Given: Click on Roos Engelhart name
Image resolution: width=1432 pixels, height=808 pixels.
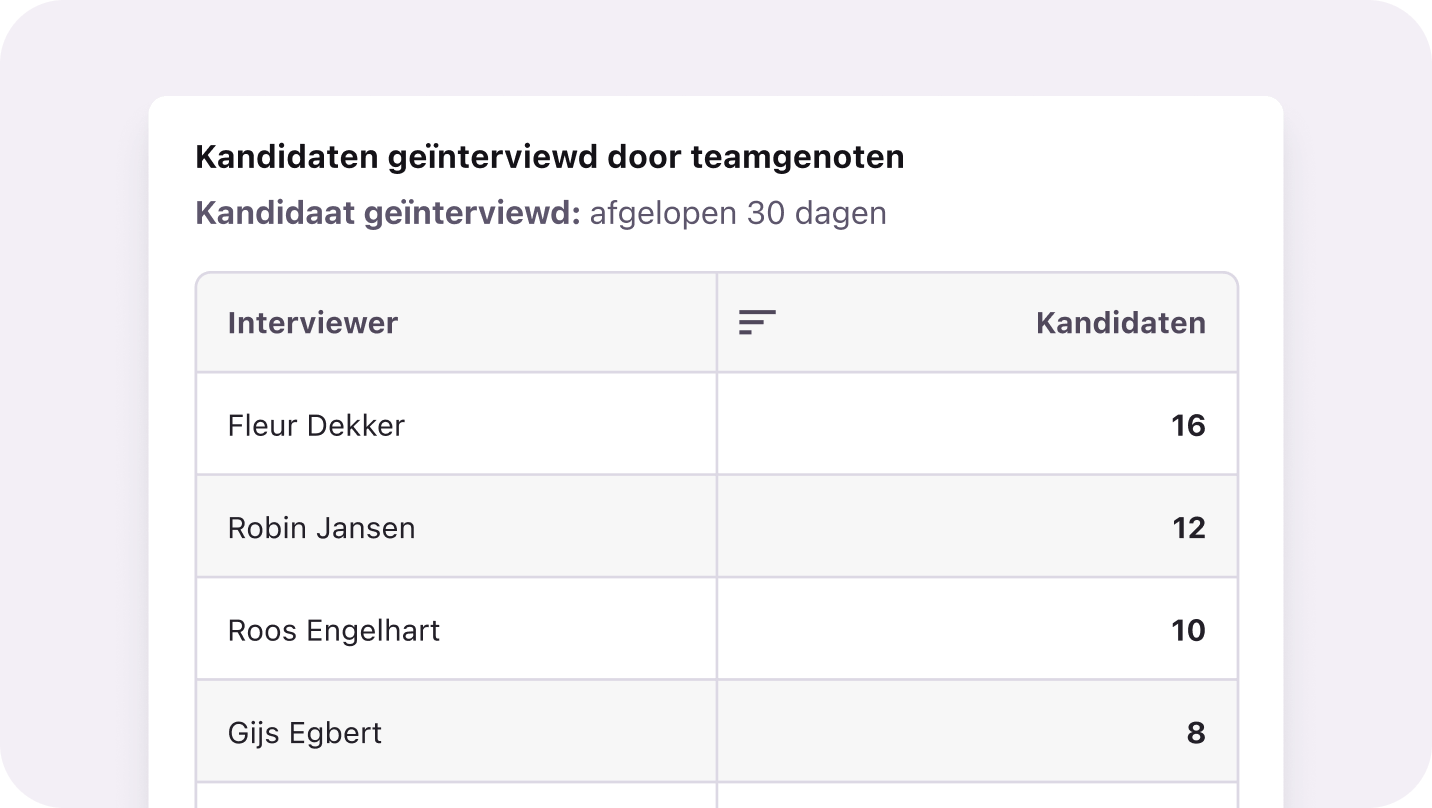Looking at the screenshot, I should coord(333,631).
